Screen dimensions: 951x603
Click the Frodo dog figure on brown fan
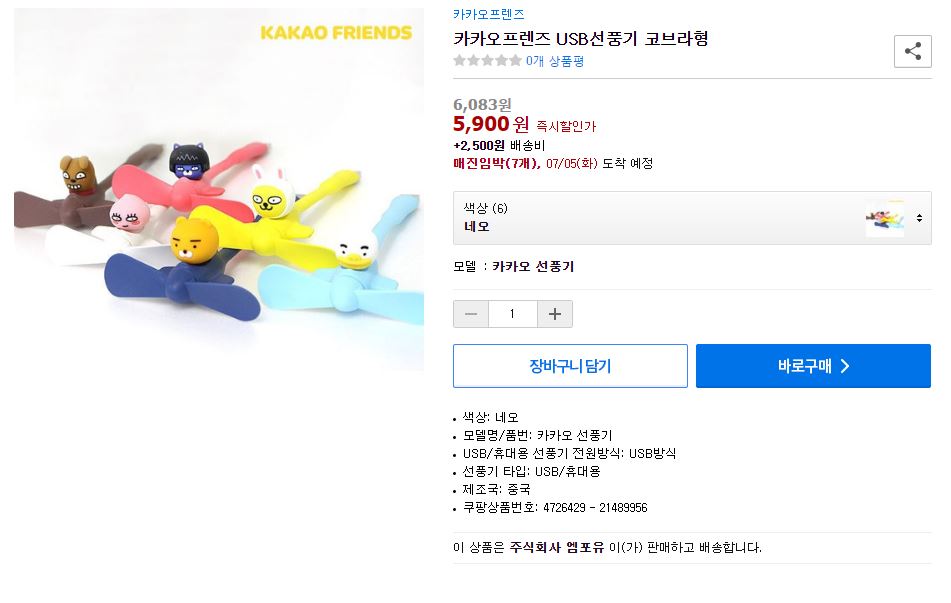tap(79, 176)
